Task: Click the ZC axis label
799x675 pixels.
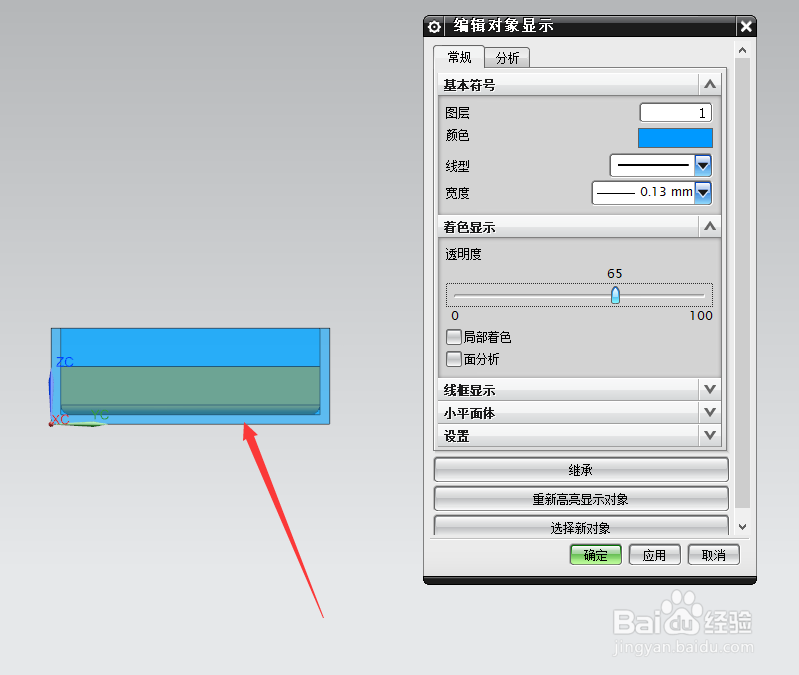Action: 65,362
